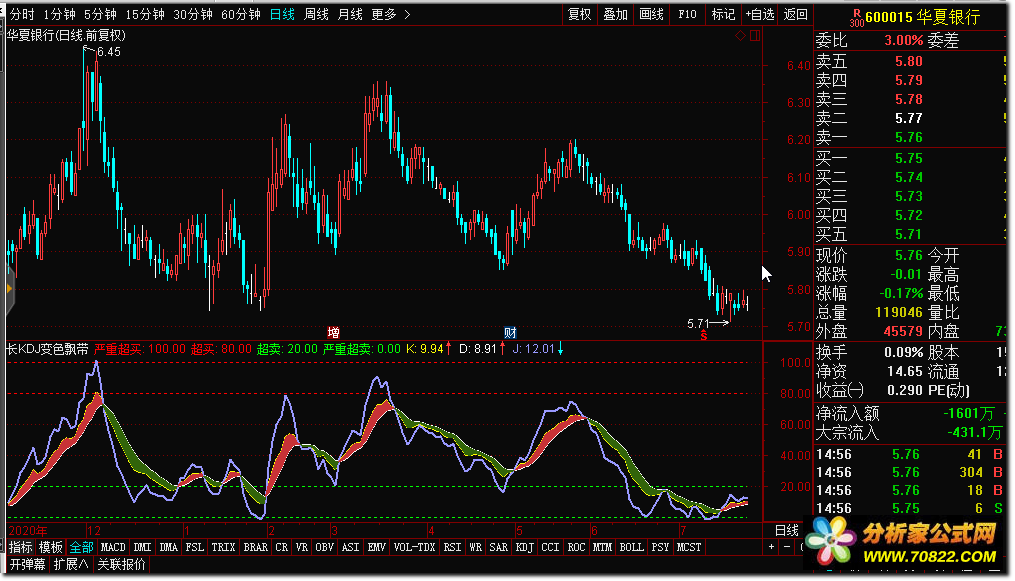Open the '扩展∧' expand menu
This screenshot has height=581, width=1015.
click(71, 564)
